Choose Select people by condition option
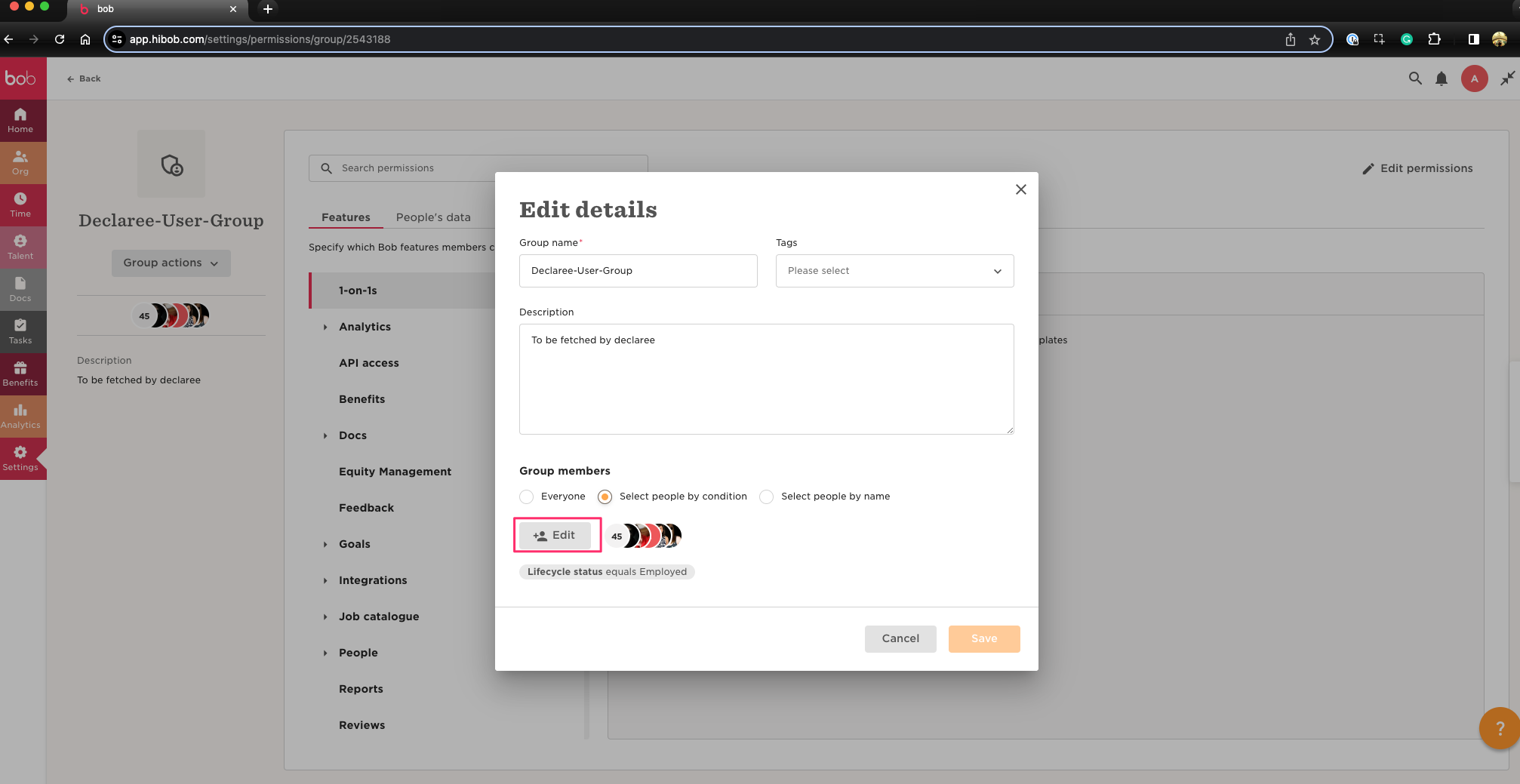The height and width of the screenshot is (784, 1520). pos(605,497)
